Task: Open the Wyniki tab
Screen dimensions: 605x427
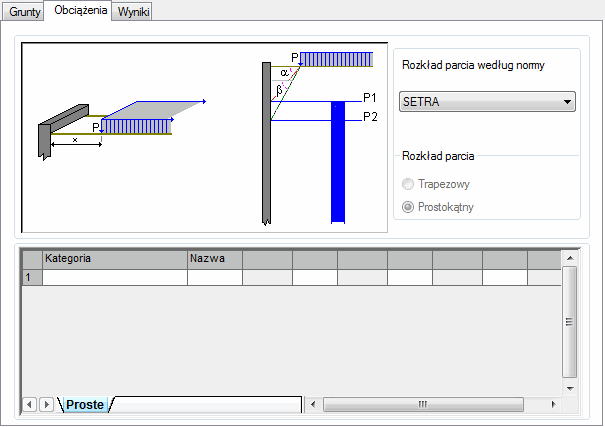Action: point(133,12)
